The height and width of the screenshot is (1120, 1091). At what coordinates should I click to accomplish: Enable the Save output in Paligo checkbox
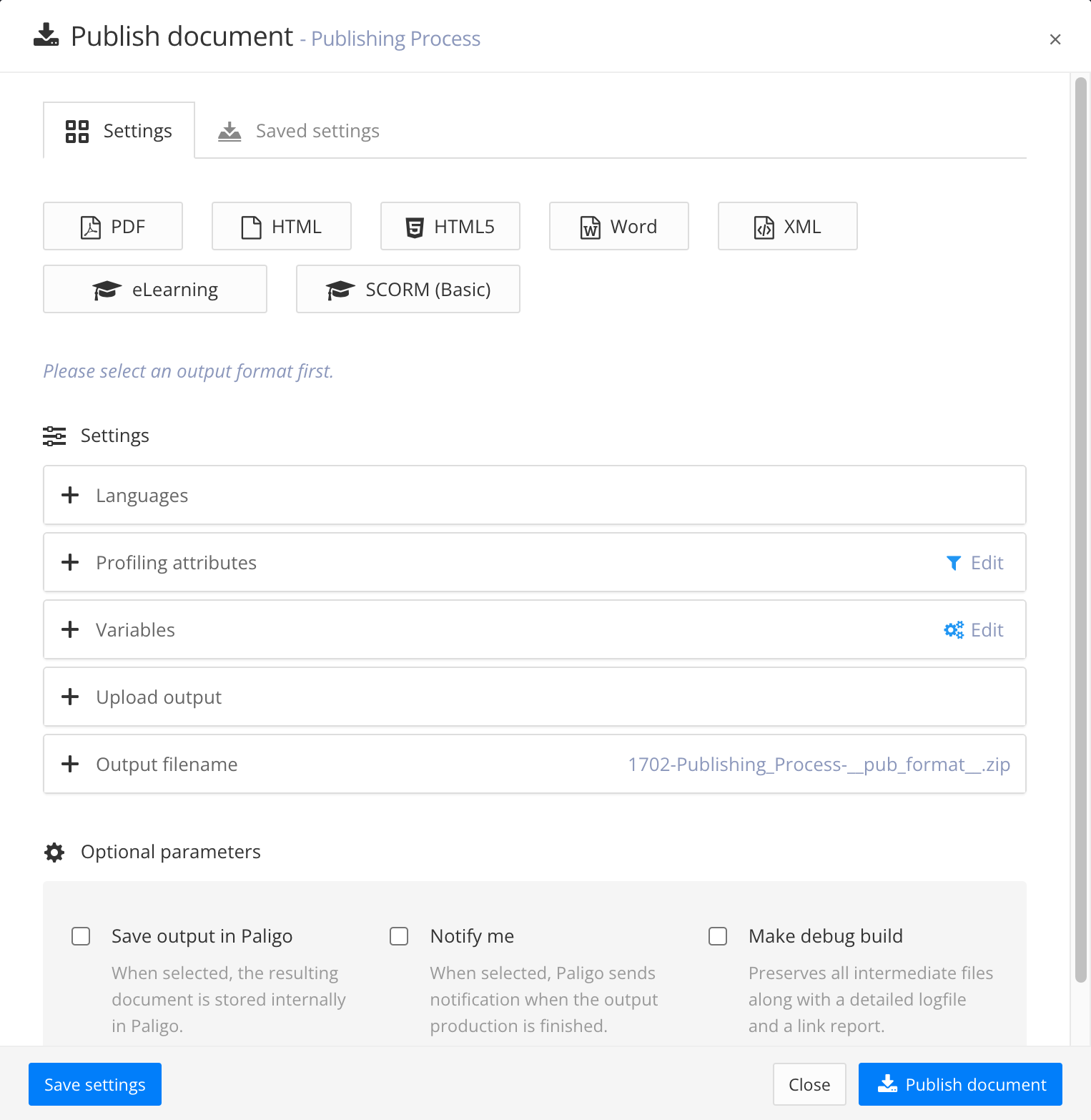pos(81,935)
